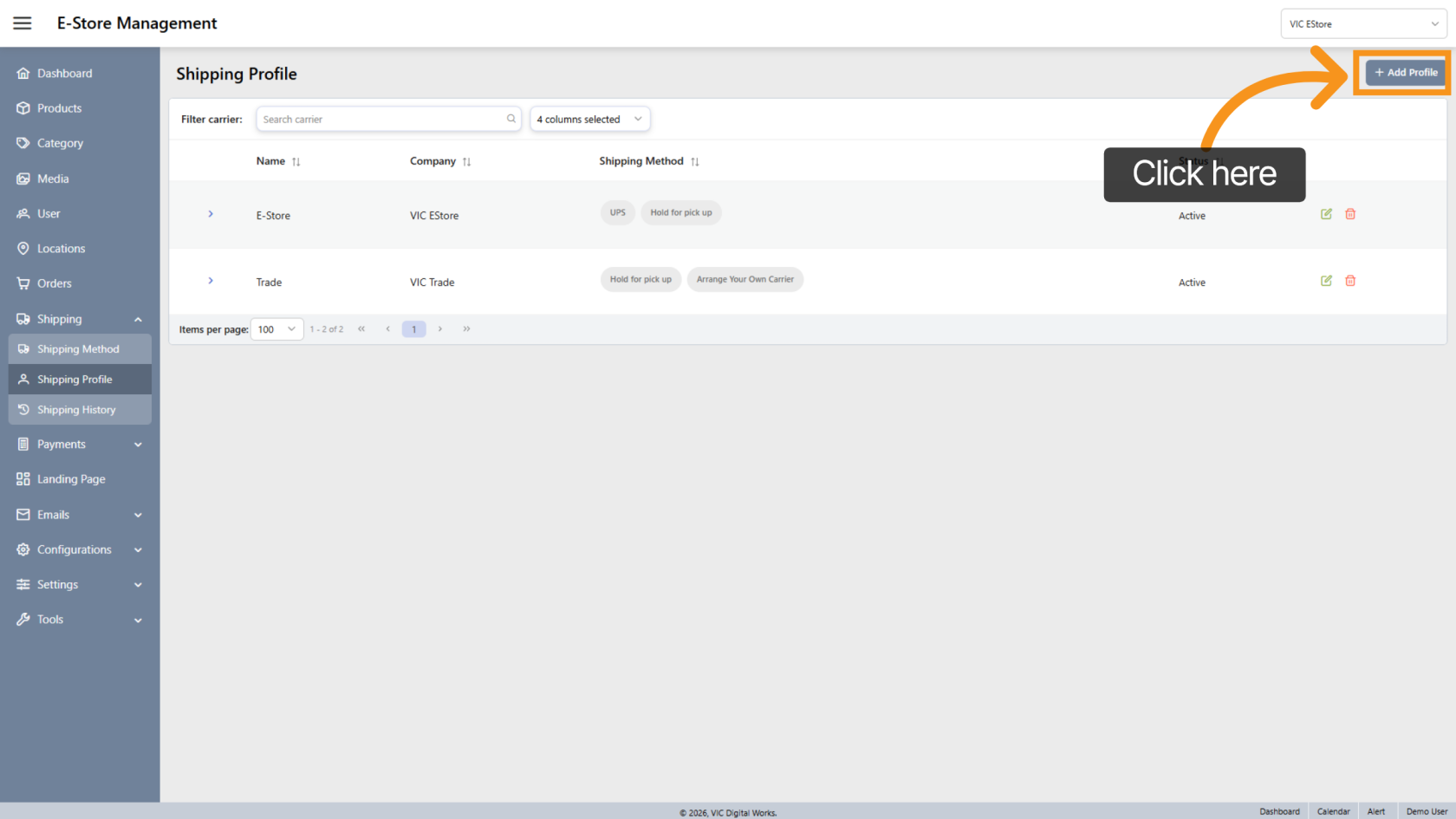Sort by Company column icon

tap(467, 162)
